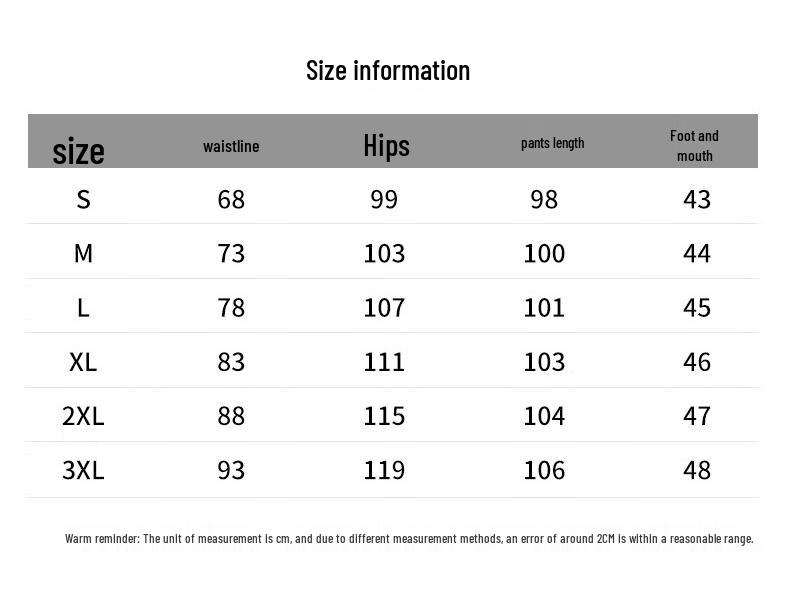Image resolution: width=790 pixels, height=593 pixels.
Task: Select the "size" column header
Action: click(x=78, y=151)
